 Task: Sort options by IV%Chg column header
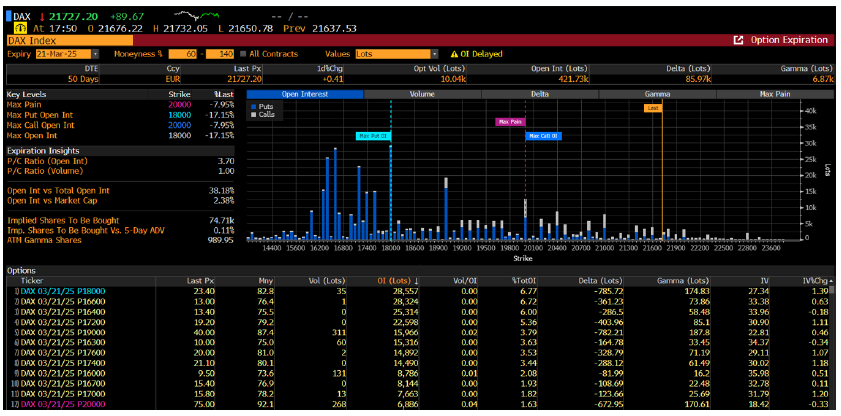coord(814,281)
